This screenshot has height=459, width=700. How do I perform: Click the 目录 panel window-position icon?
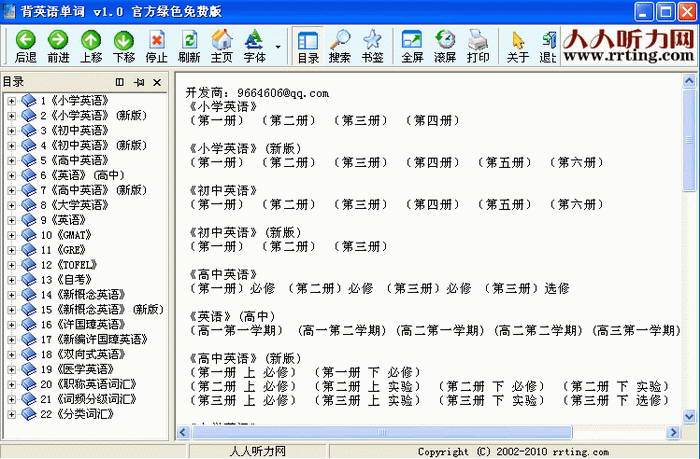coord(120,82)
